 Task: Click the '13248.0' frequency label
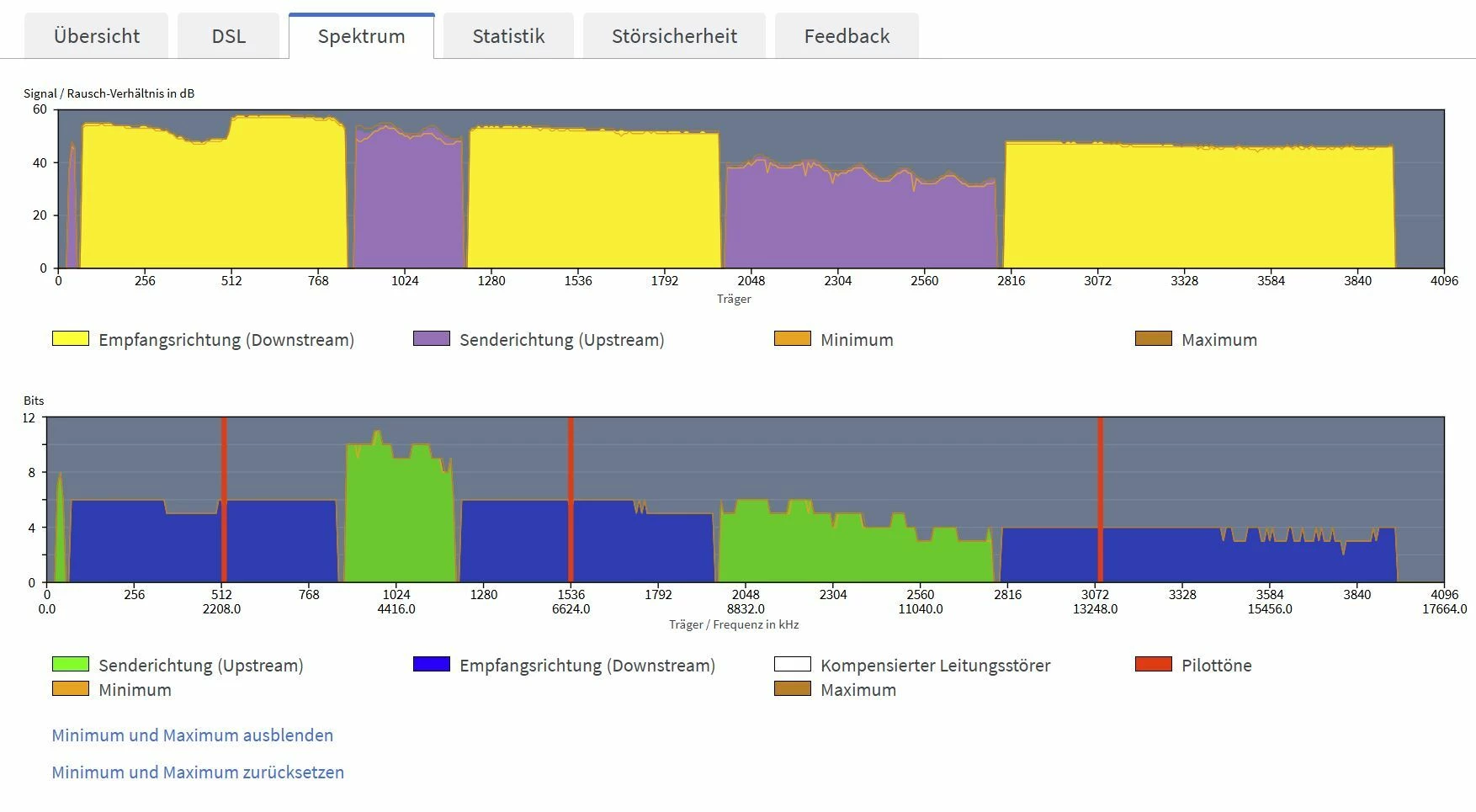point(1096,609)
